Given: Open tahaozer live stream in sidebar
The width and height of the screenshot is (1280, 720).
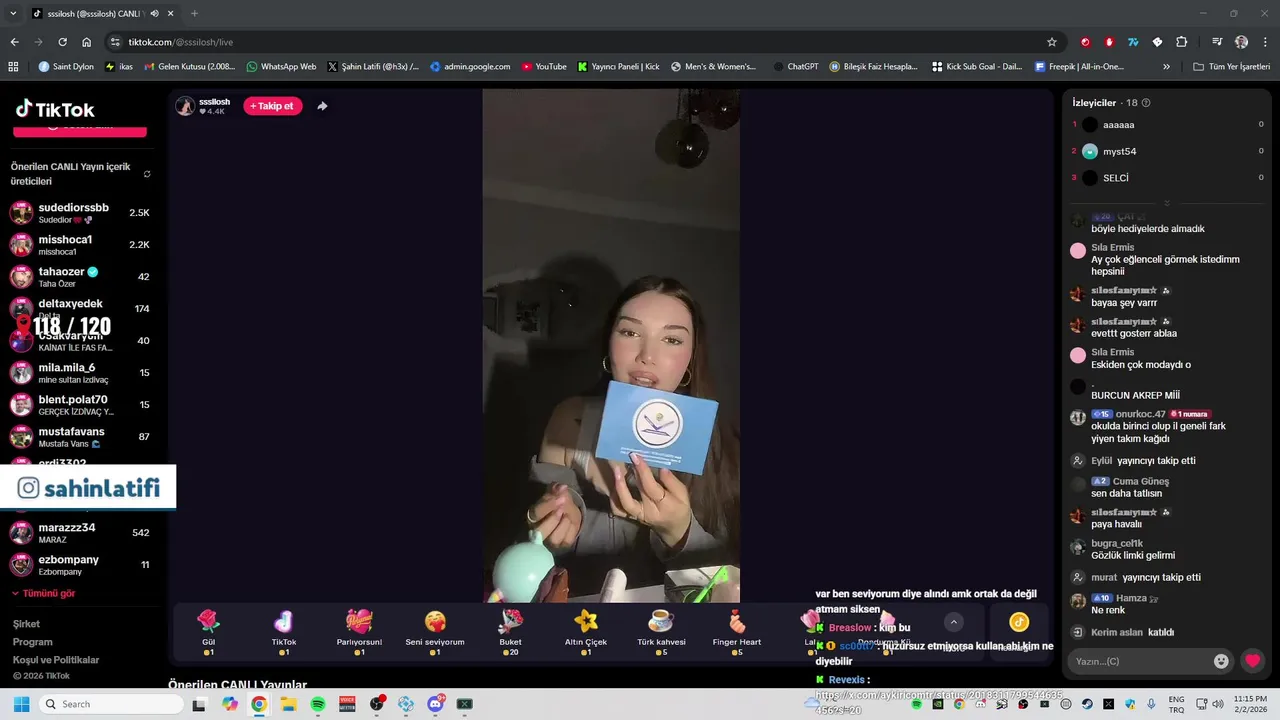Looking at the screenshot, I should pyautogui.click(x=80, y=277).
